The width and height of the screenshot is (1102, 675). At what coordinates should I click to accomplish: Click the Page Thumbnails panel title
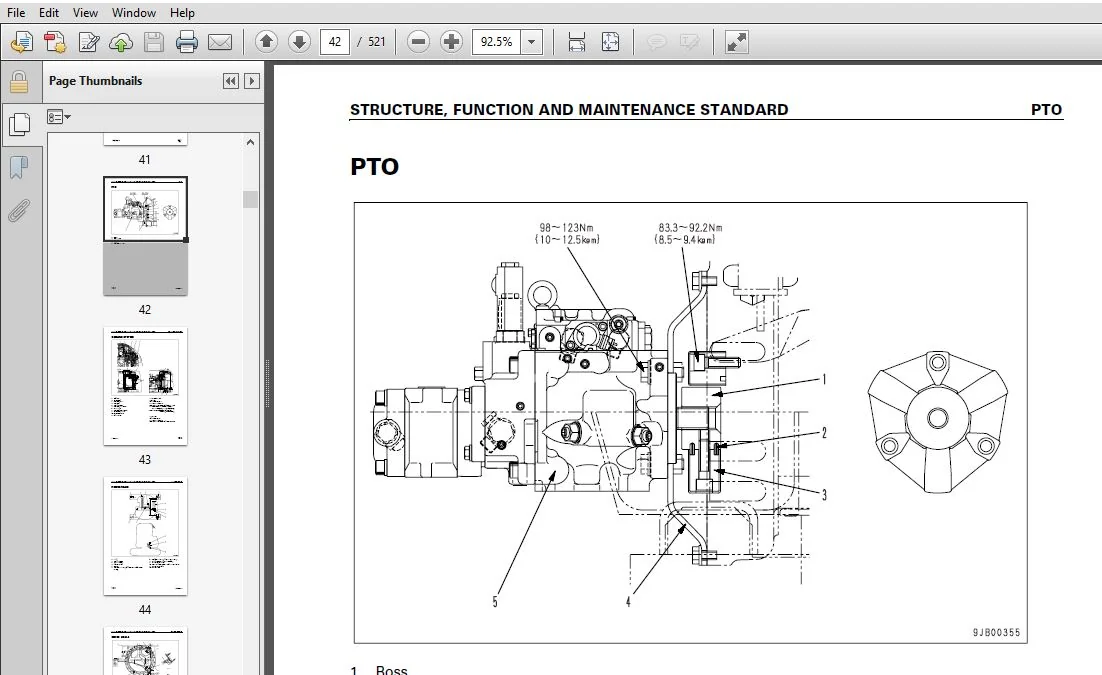click(x=96, y=81)
